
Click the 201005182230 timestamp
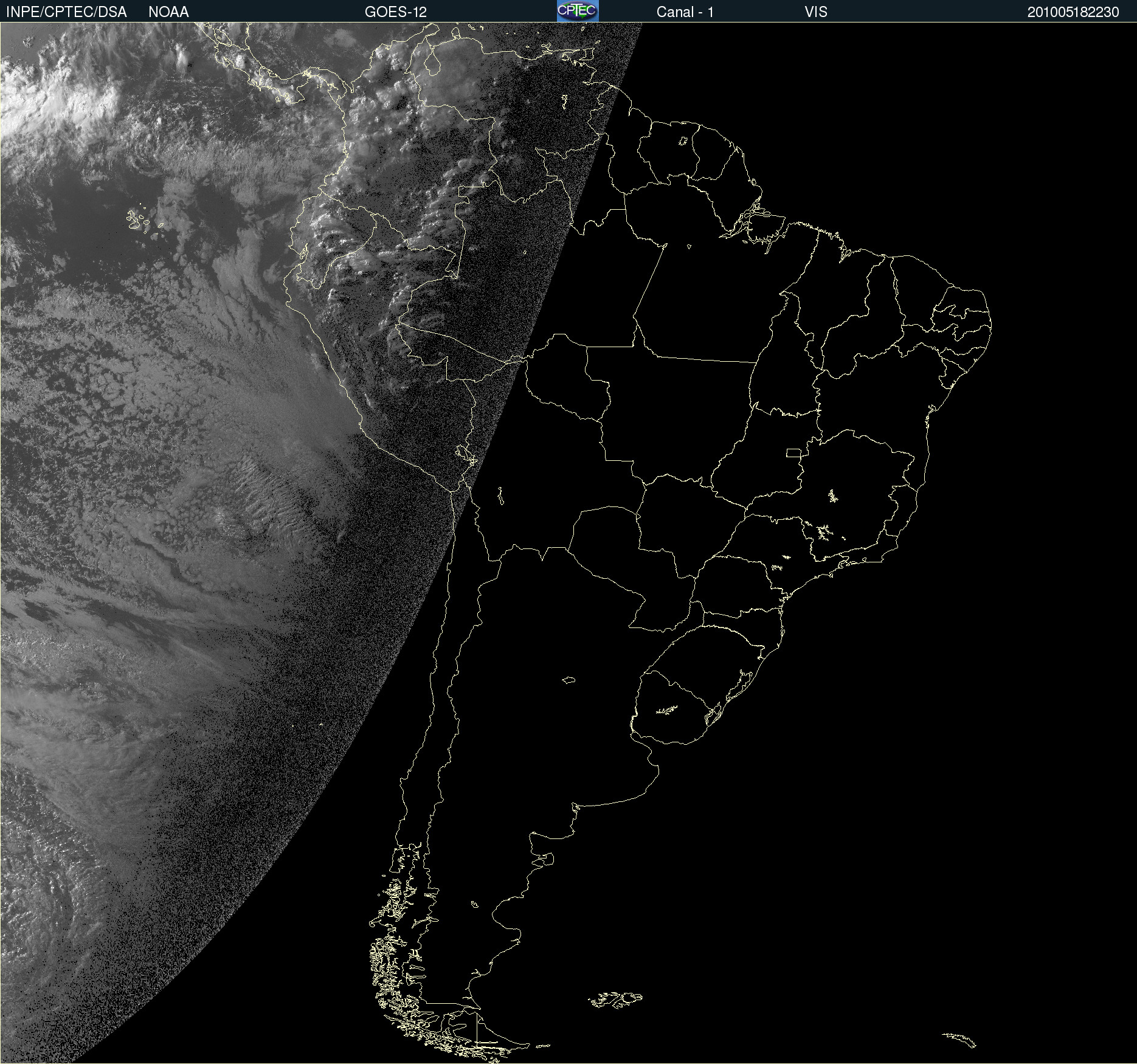pyautogui.click(x=1073, y=12)
